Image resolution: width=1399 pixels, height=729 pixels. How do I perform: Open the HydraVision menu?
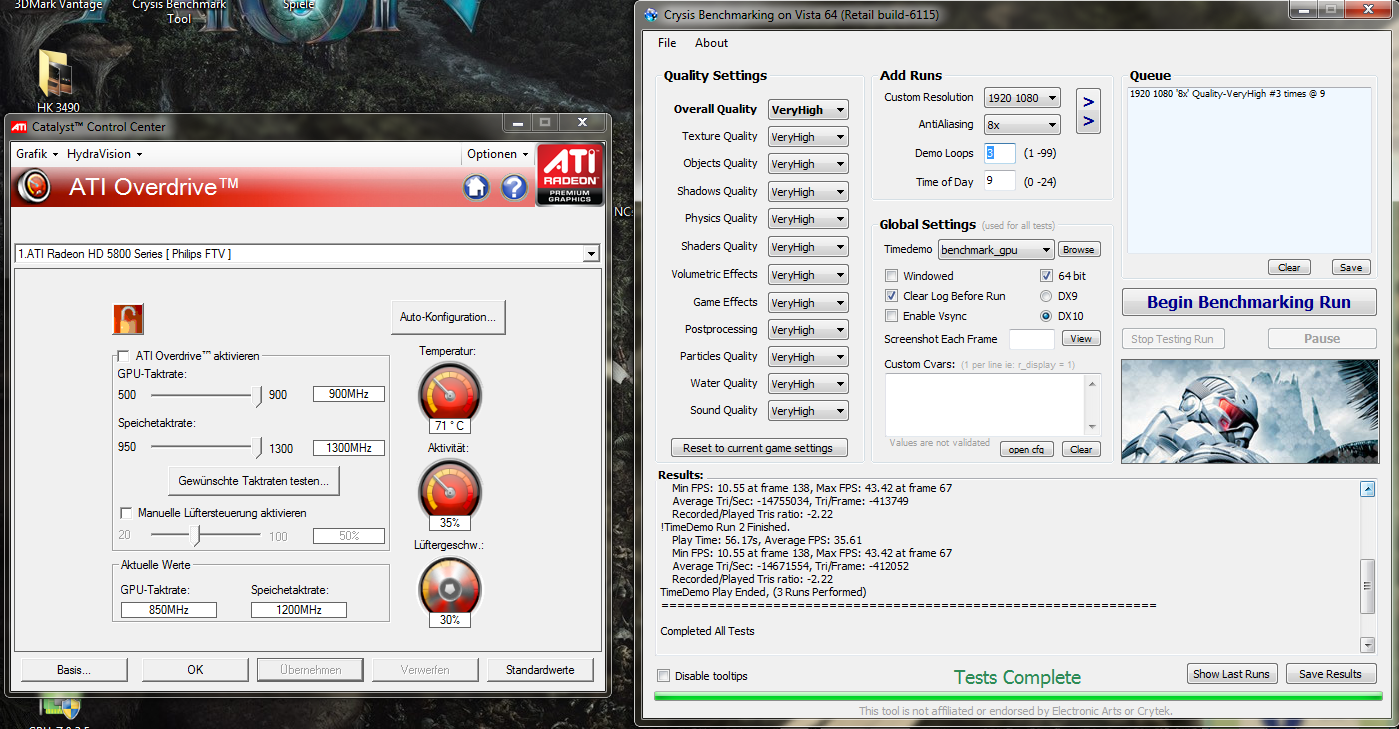105,154
